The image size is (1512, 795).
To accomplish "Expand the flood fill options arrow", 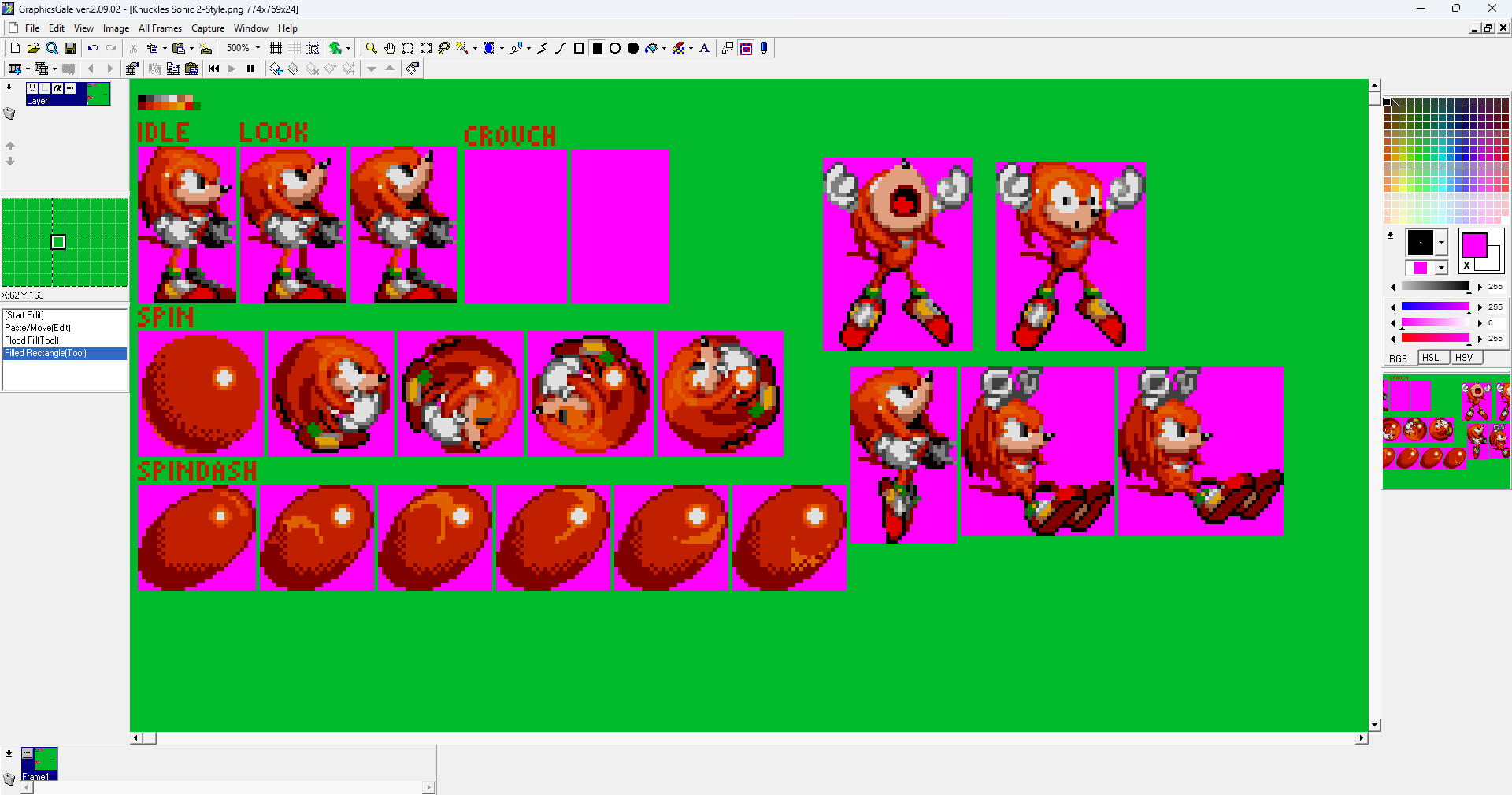I will pos(664,48).
